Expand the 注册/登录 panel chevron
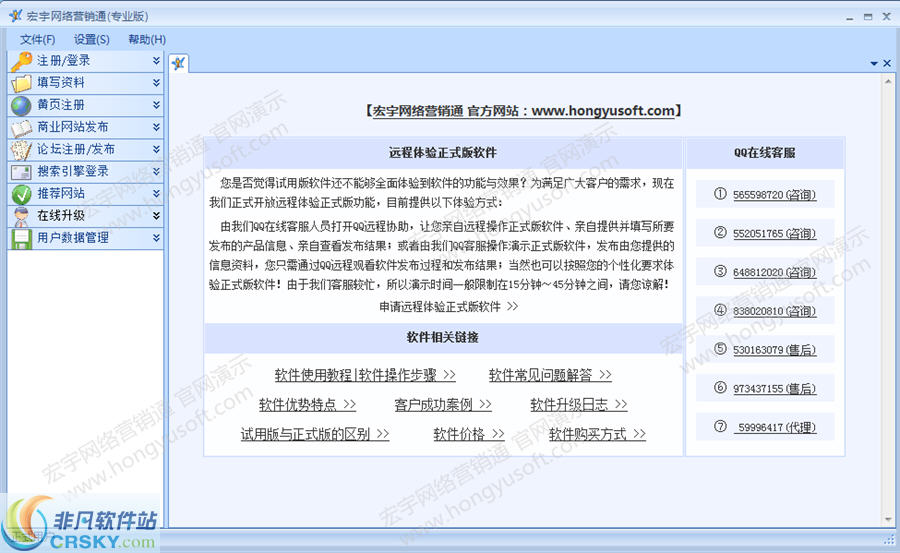 (x=156, y=60)
